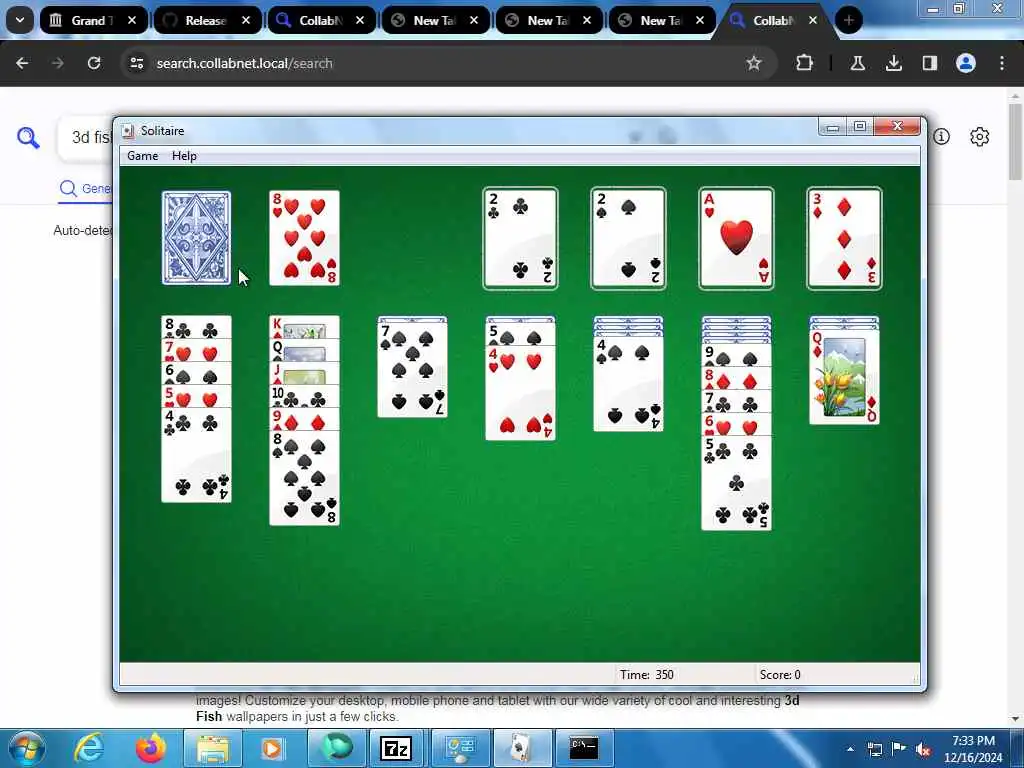Bookmark this page with the star icon
This screenshot has width=1024, height=768.
[754, 63]
